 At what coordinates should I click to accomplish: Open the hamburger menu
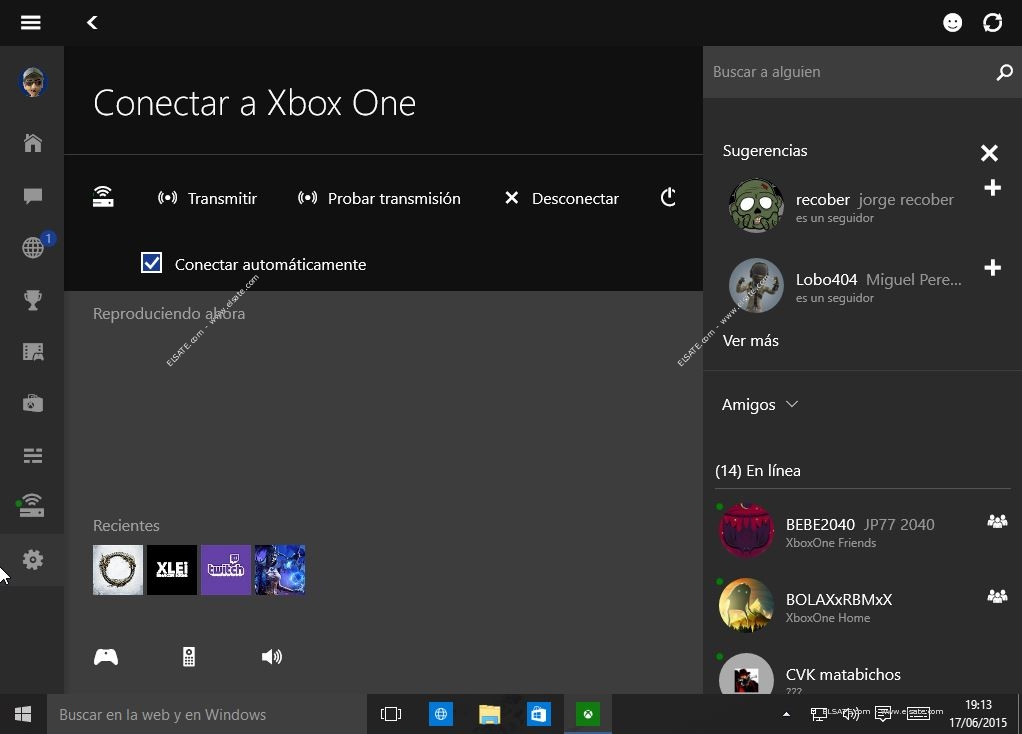pos(31,23)
